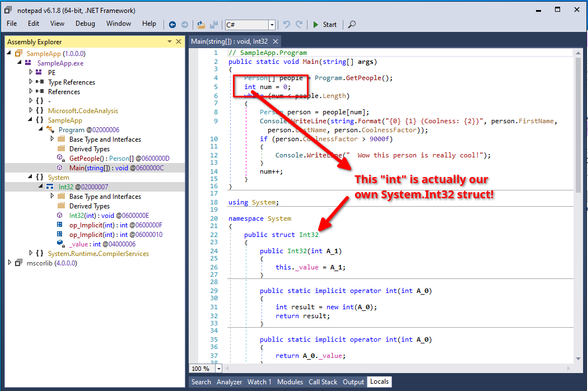
Task: Click the vertical scrollbar in code editor
Action: [x=578, y=124]
